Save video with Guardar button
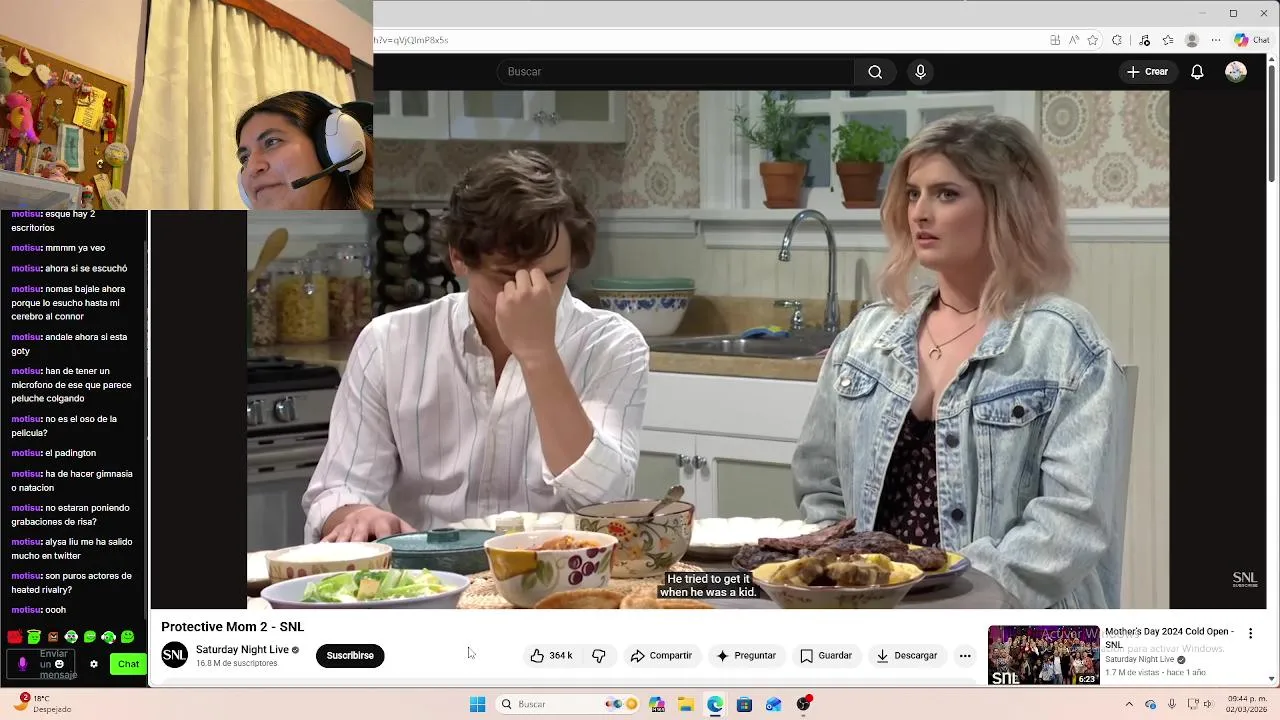This screenshot has height=720, width=1280. click(826, 656)
